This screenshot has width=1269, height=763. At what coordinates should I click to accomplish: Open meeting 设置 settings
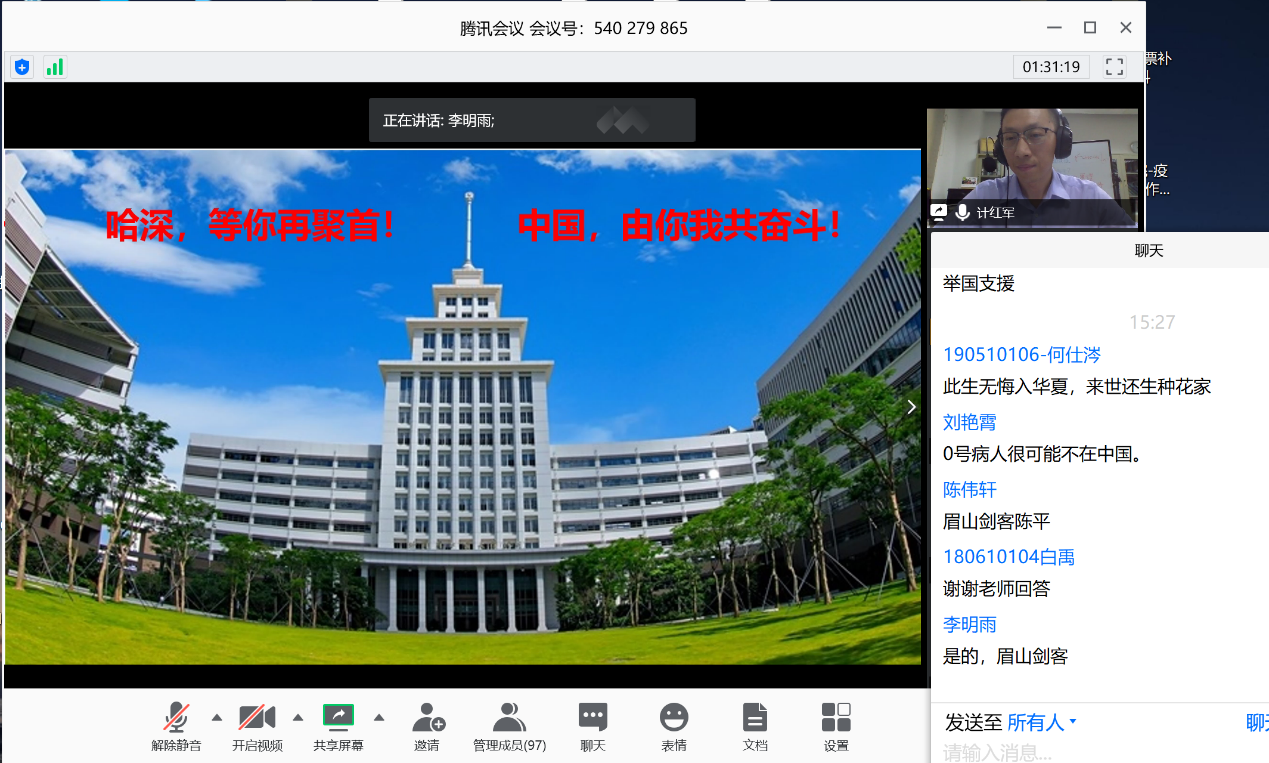tap(835, 726)
